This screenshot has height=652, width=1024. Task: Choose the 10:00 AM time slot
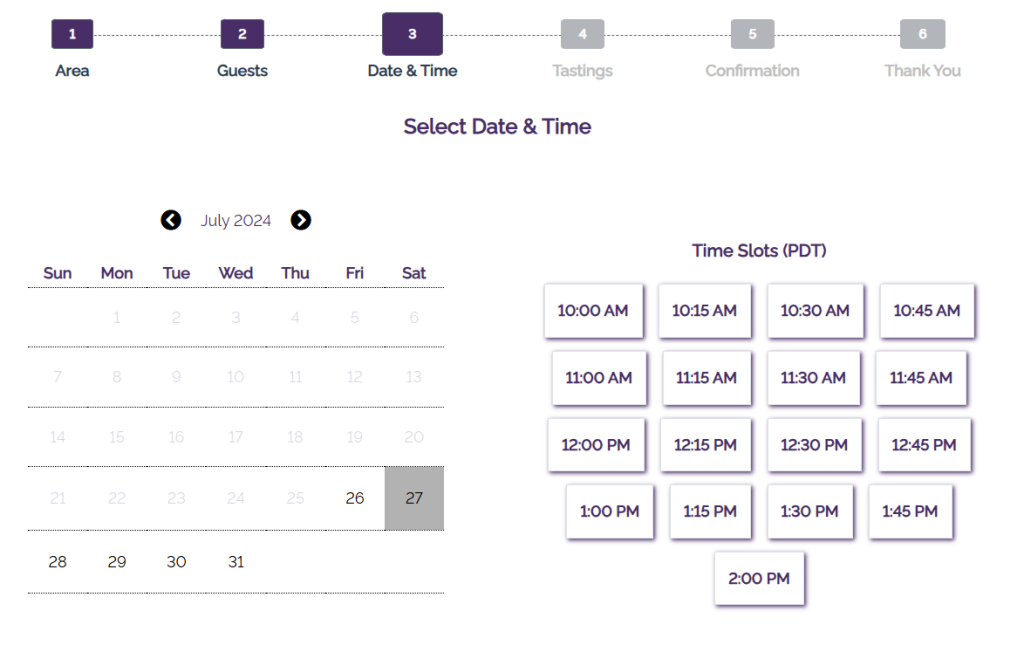(x=593, y=311)
